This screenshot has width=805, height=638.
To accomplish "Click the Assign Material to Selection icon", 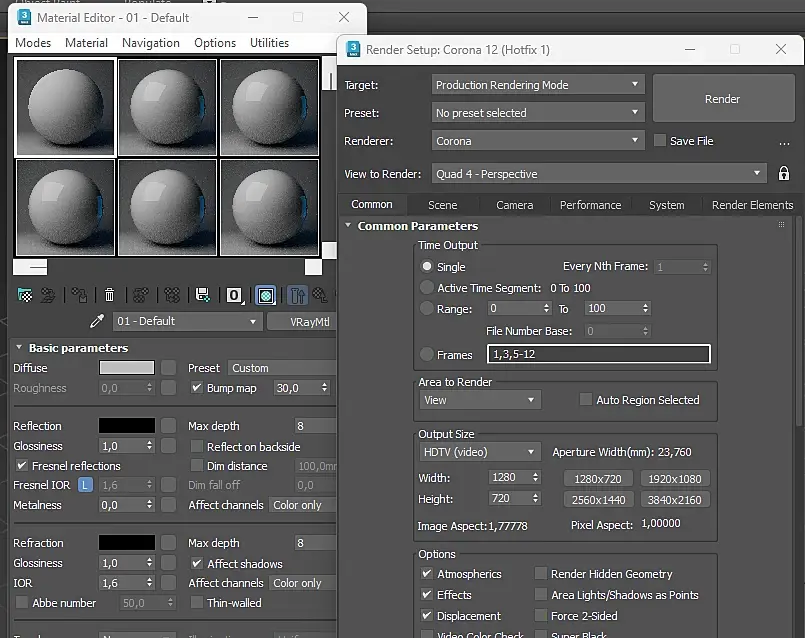I will coord(78,295).
